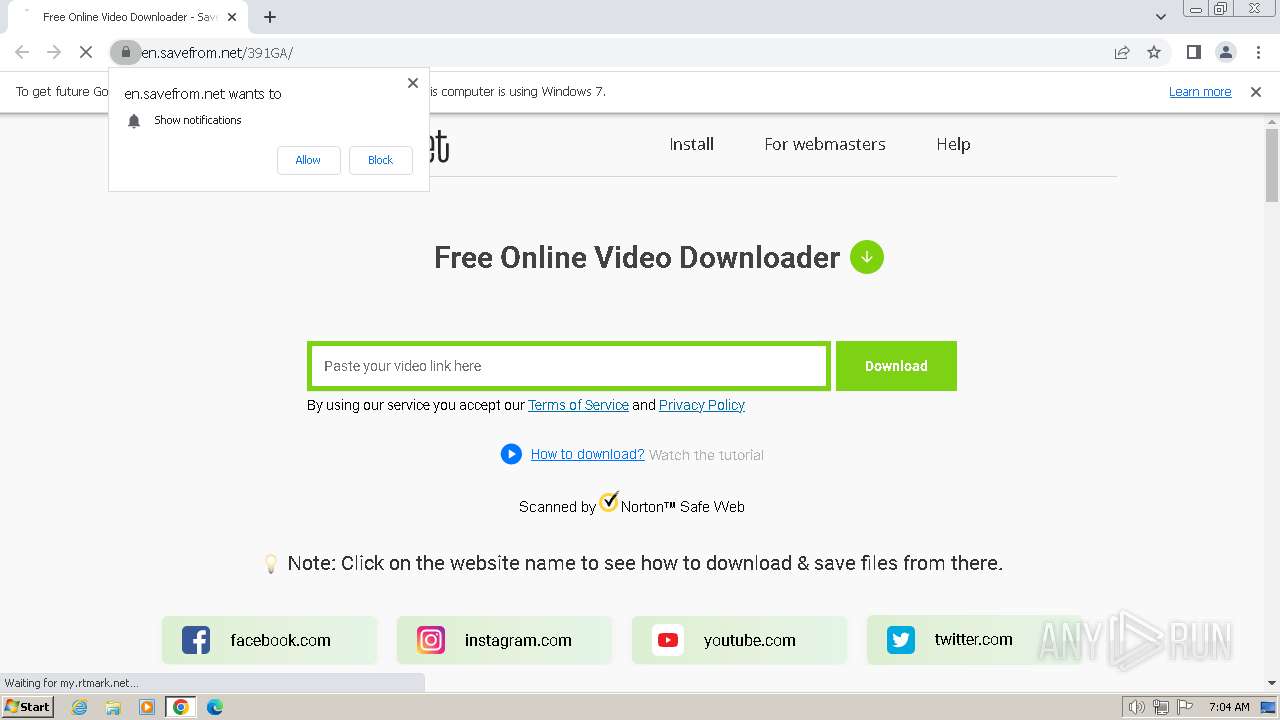Click the green download arrow icon
Screen dimensions: 1280x720
point(867,257)
